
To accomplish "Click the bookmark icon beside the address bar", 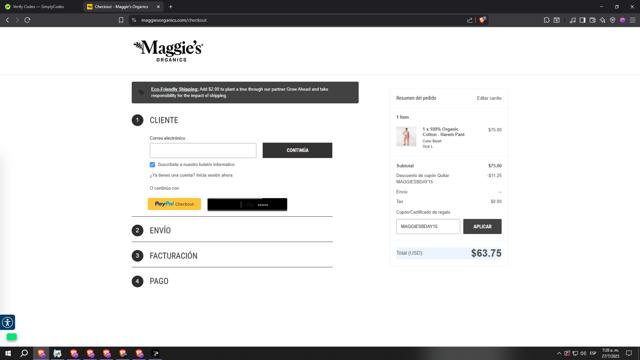I will pyautogui.click(x=121, y=20).
